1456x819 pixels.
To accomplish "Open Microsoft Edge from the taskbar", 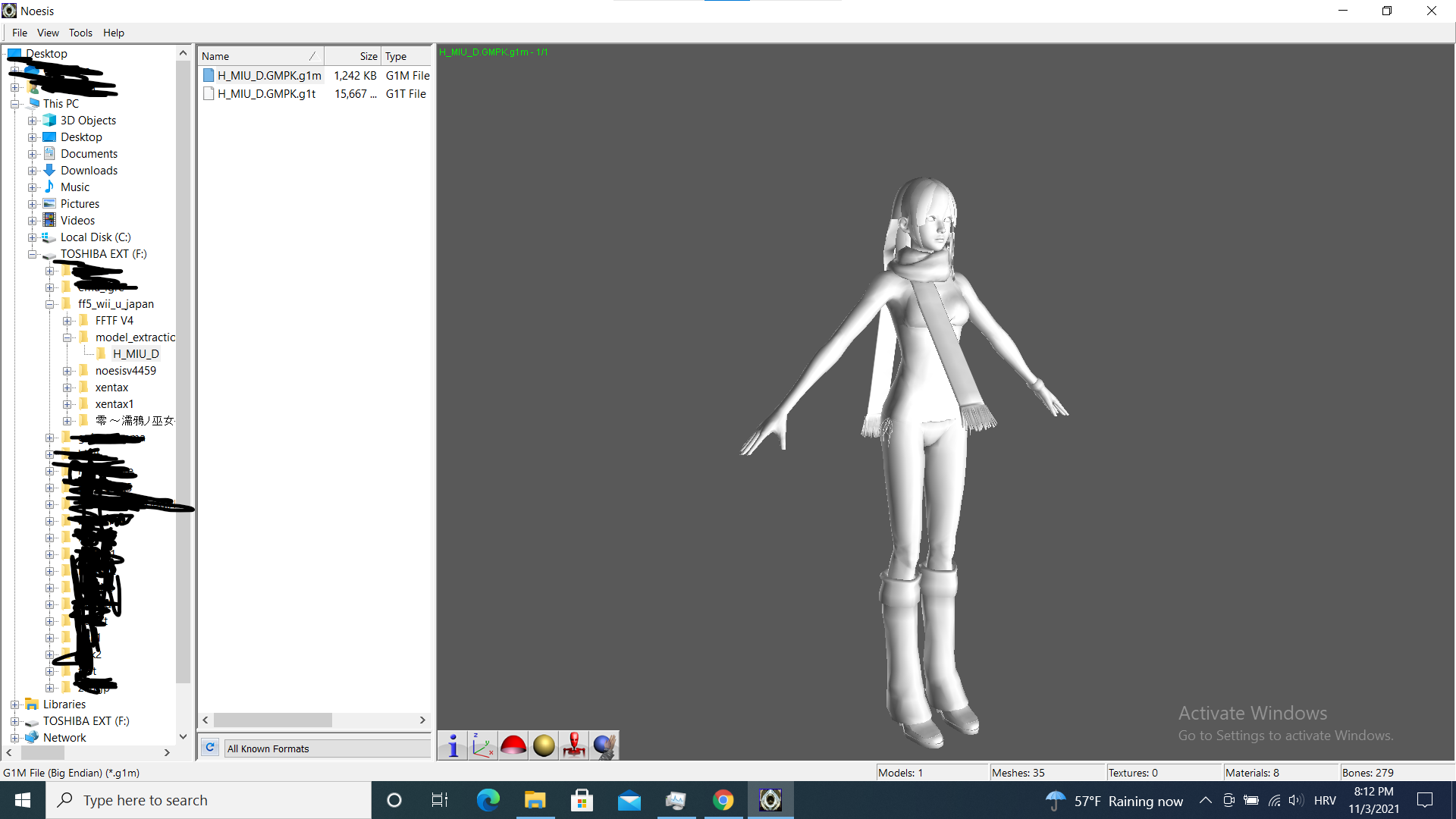I will (x=488, y=800).
